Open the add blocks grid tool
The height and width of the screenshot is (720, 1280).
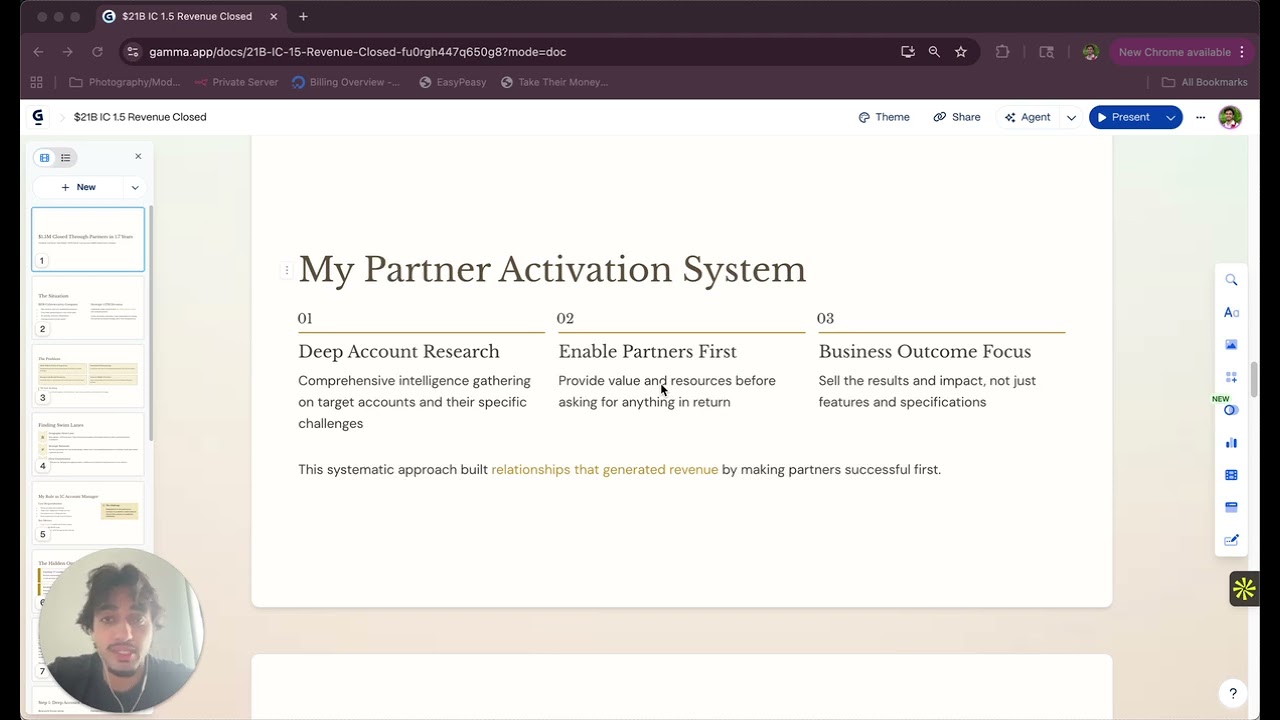click(1231, 377)
